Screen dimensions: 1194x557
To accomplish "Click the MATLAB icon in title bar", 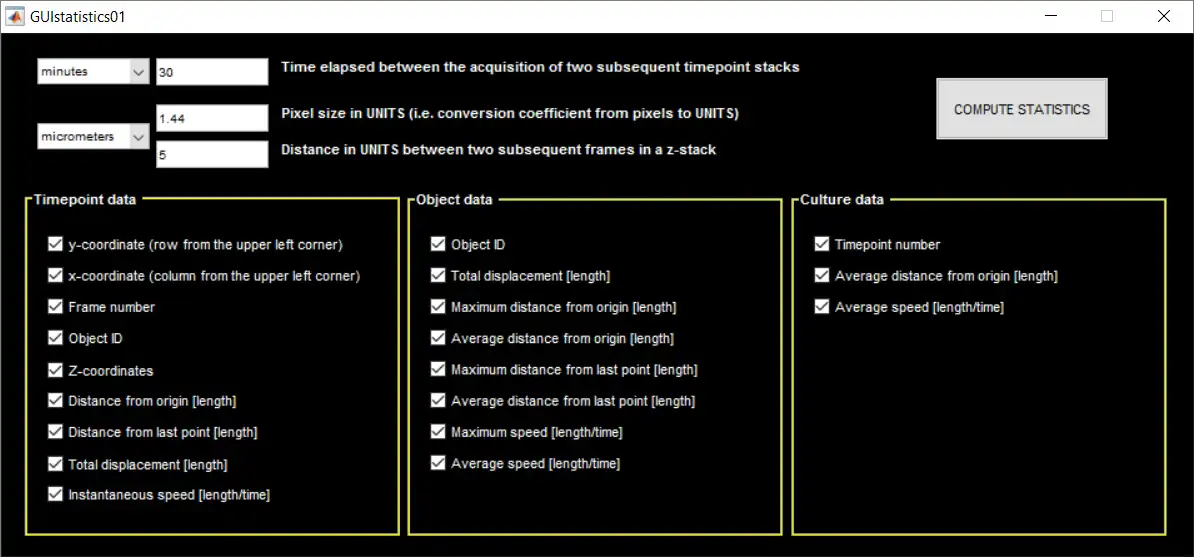I will coord(16,17).
